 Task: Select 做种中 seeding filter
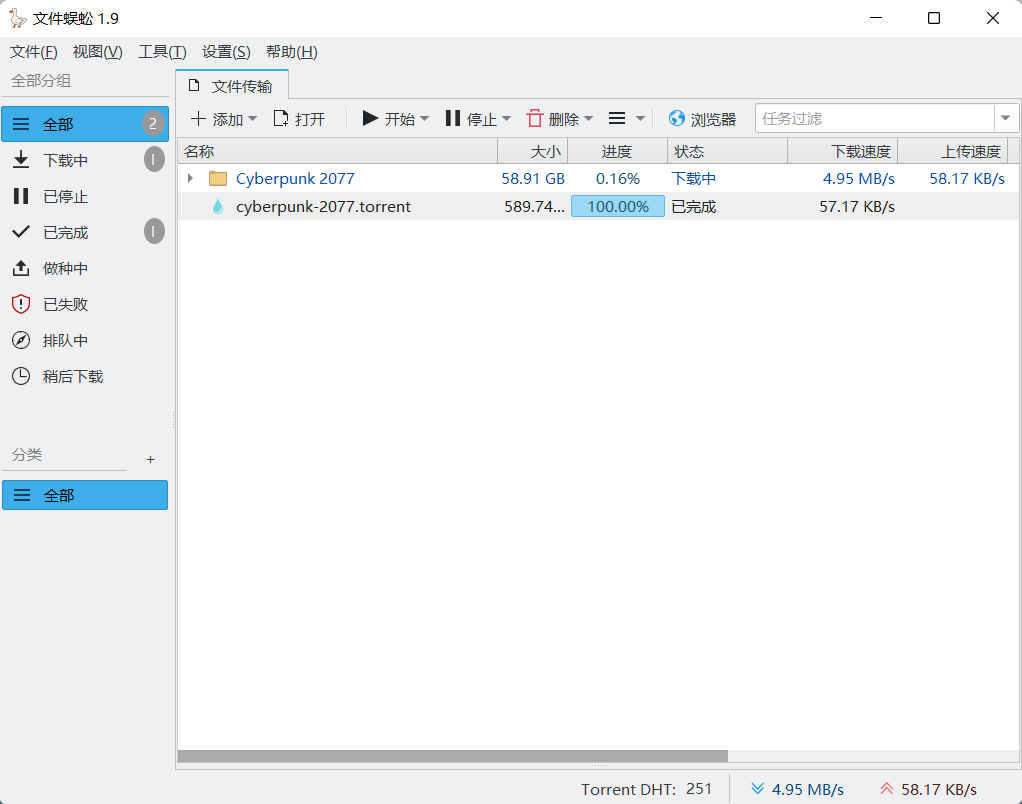(x=85, y=268)
